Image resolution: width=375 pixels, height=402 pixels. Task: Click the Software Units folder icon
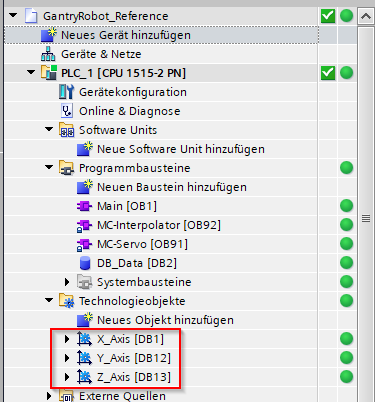pyautogui.click(x=66, y=130)
